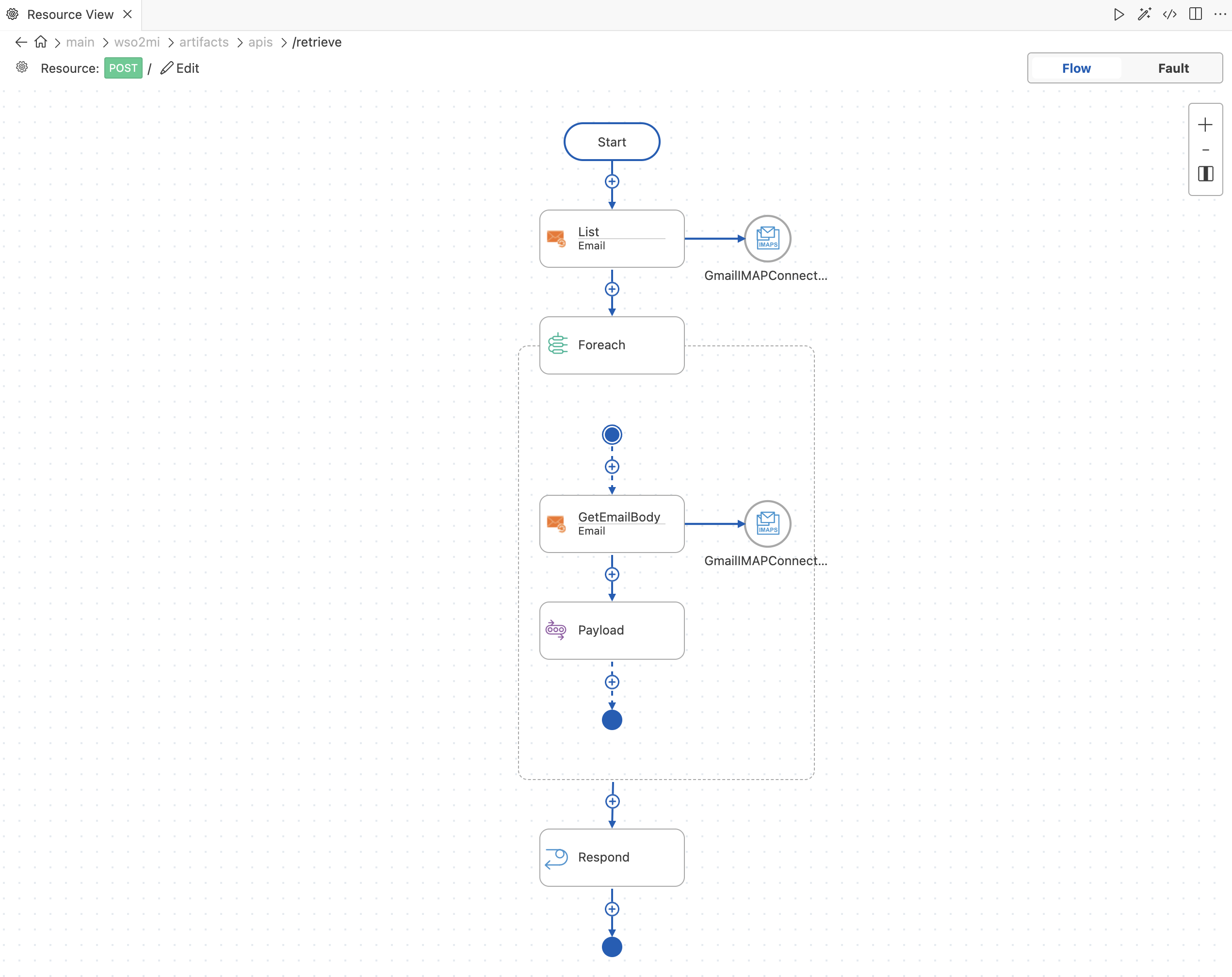
Task: Click GmailIMAPConnect label near GetEmailBody
Action: pos(766,560)
